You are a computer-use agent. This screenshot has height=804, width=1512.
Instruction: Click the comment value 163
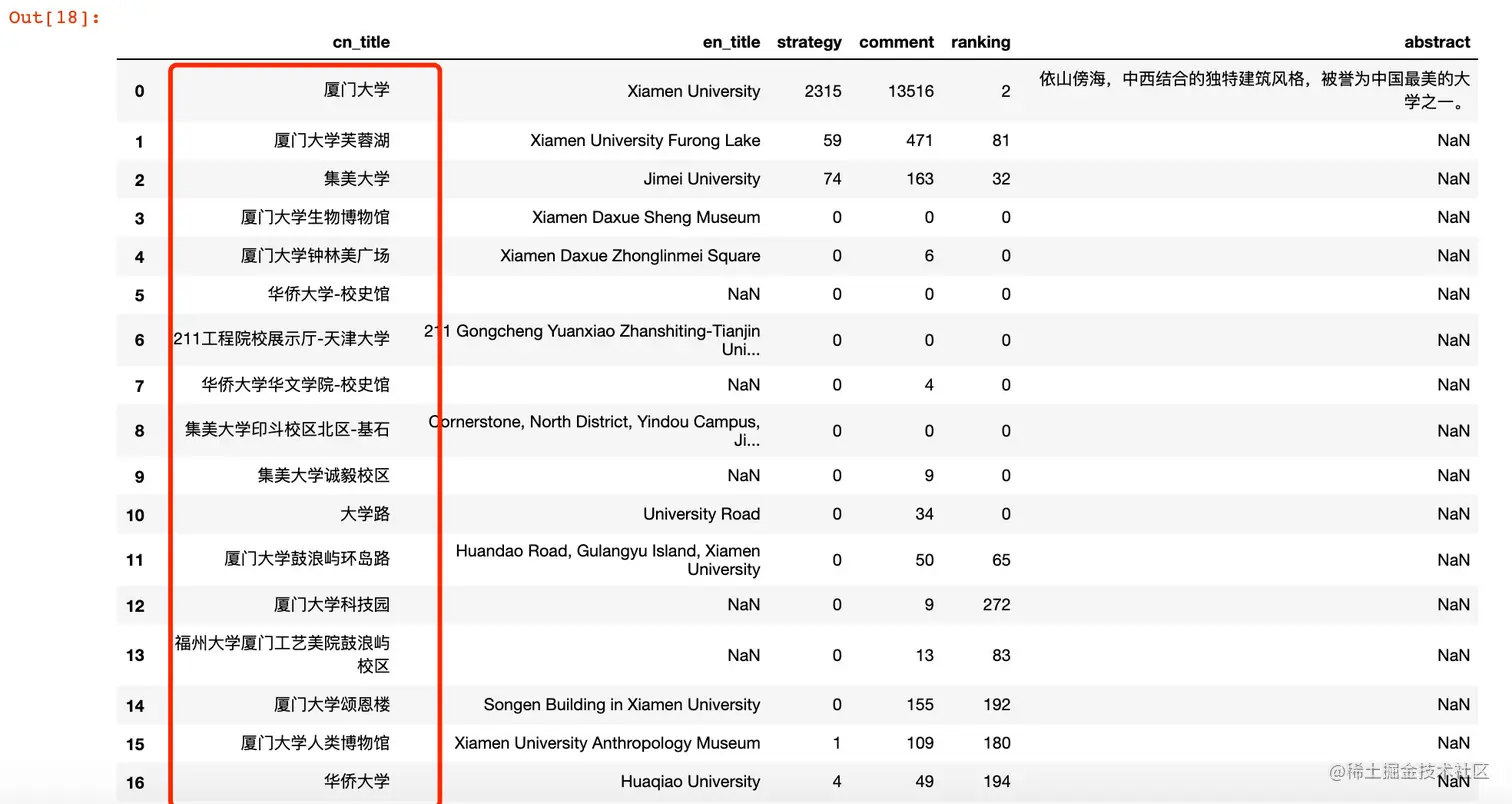[920, 179]
